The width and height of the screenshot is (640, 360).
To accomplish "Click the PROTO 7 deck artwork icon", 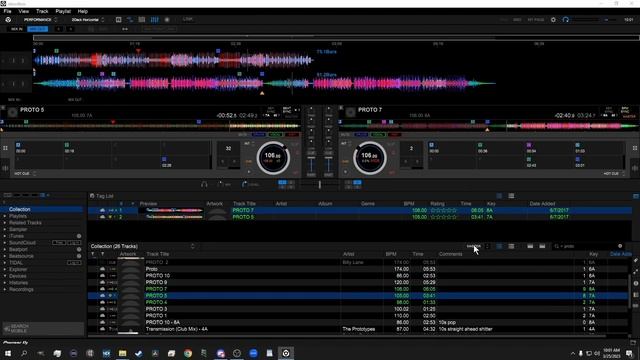I will point(350,113).
